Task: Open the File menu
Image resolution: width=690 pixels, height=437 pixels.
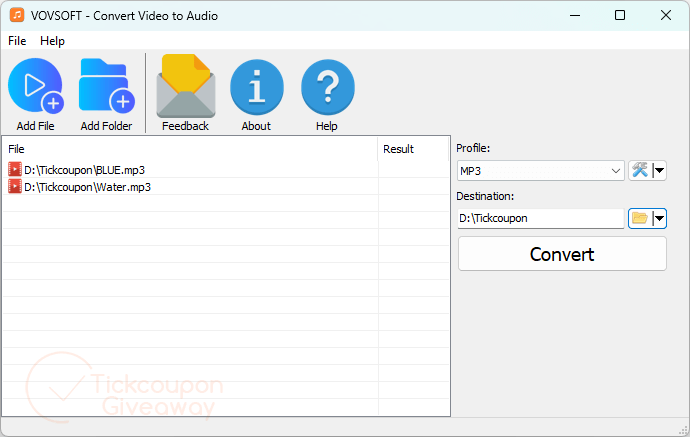Action: click(x=17, y=41)
